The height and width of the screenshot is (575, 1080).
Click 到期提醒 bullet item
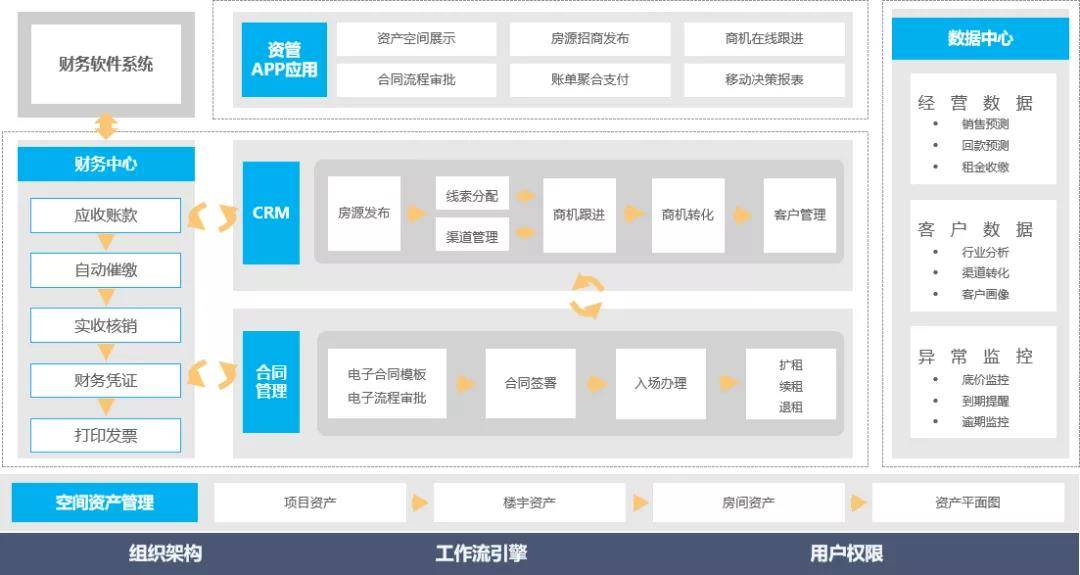point(985,401)
